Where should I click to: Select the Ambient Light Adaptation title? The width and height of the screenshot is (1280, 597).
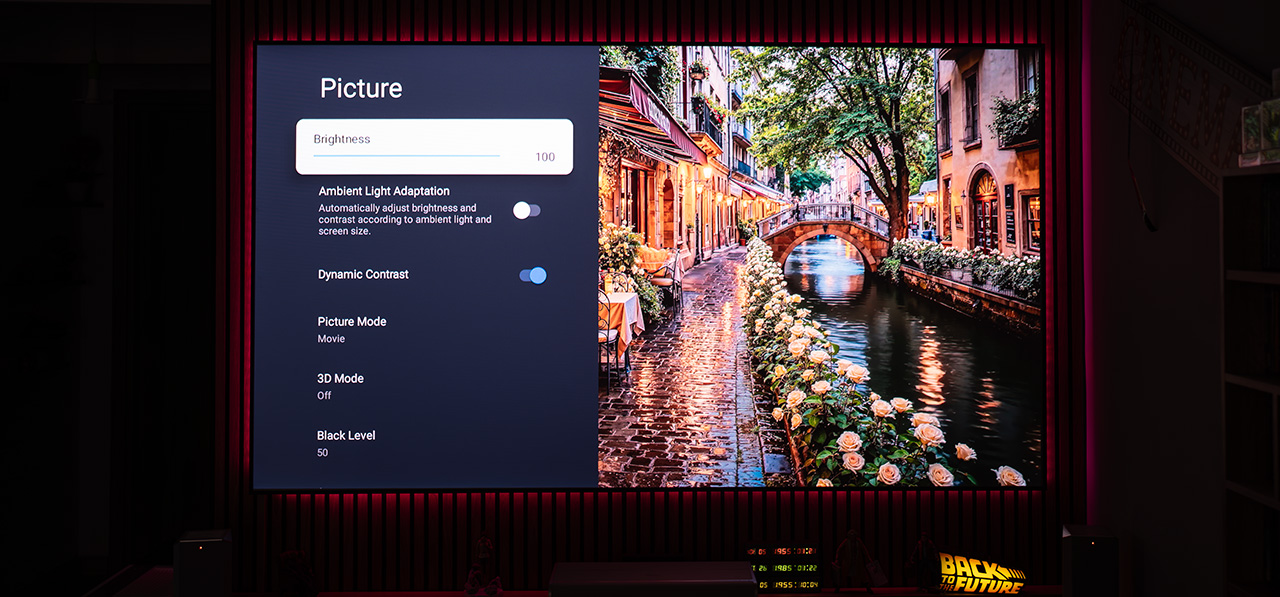point(384,191)
